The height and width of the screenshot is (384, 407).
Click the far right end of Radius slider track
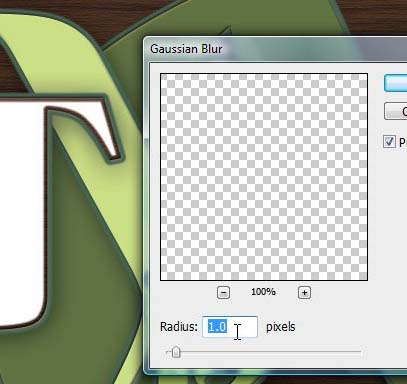click(361, 352)
